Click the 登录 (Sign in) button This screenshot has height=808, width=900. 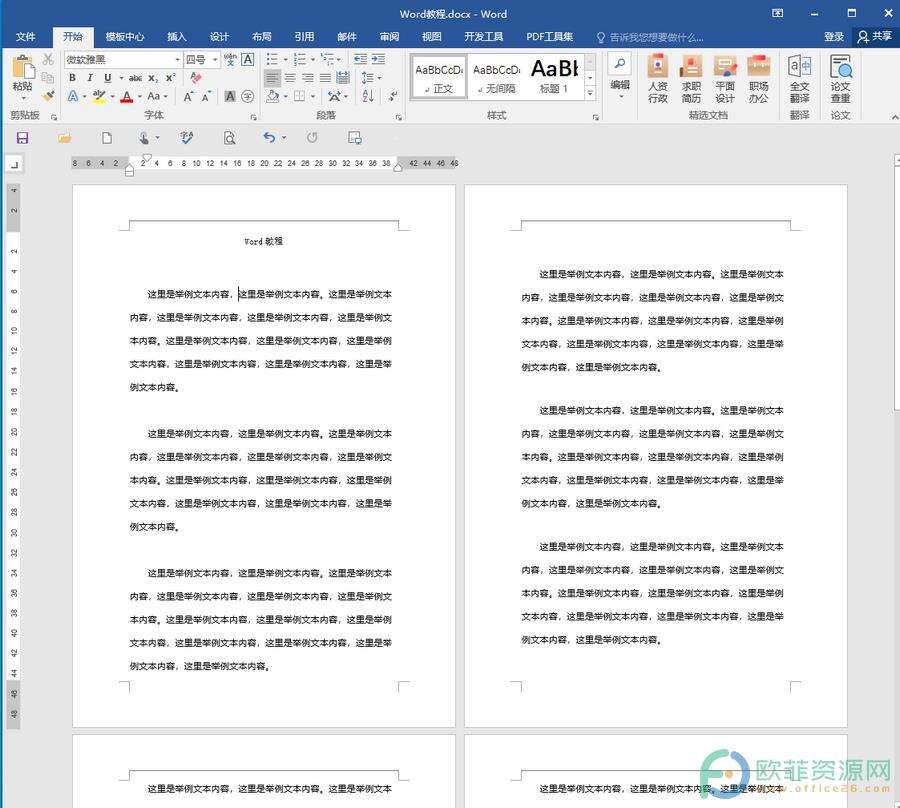point(834,37)
